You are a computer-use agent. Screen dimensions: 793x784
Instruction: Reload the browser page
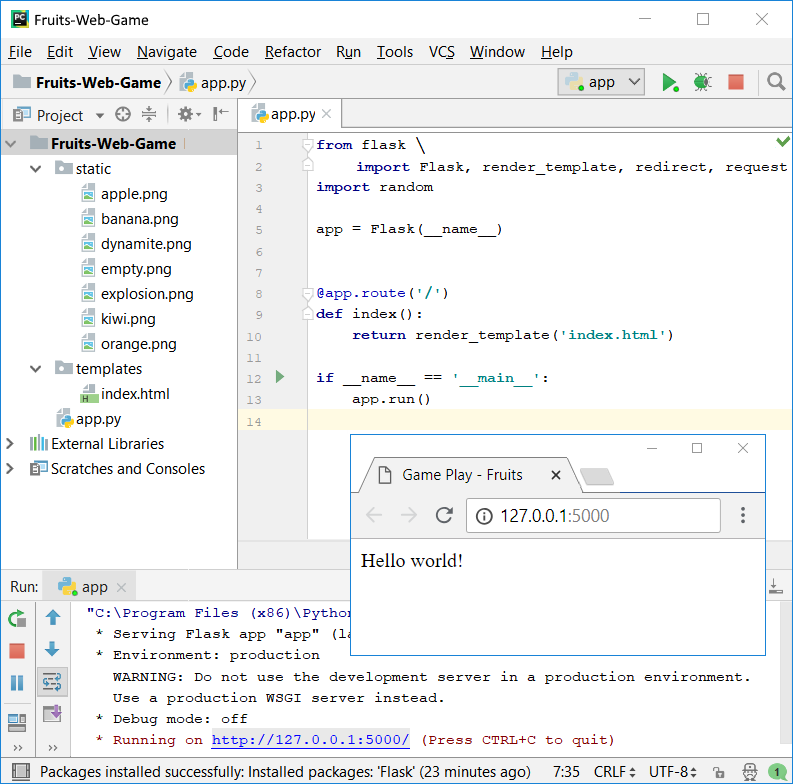pos(444,516)
